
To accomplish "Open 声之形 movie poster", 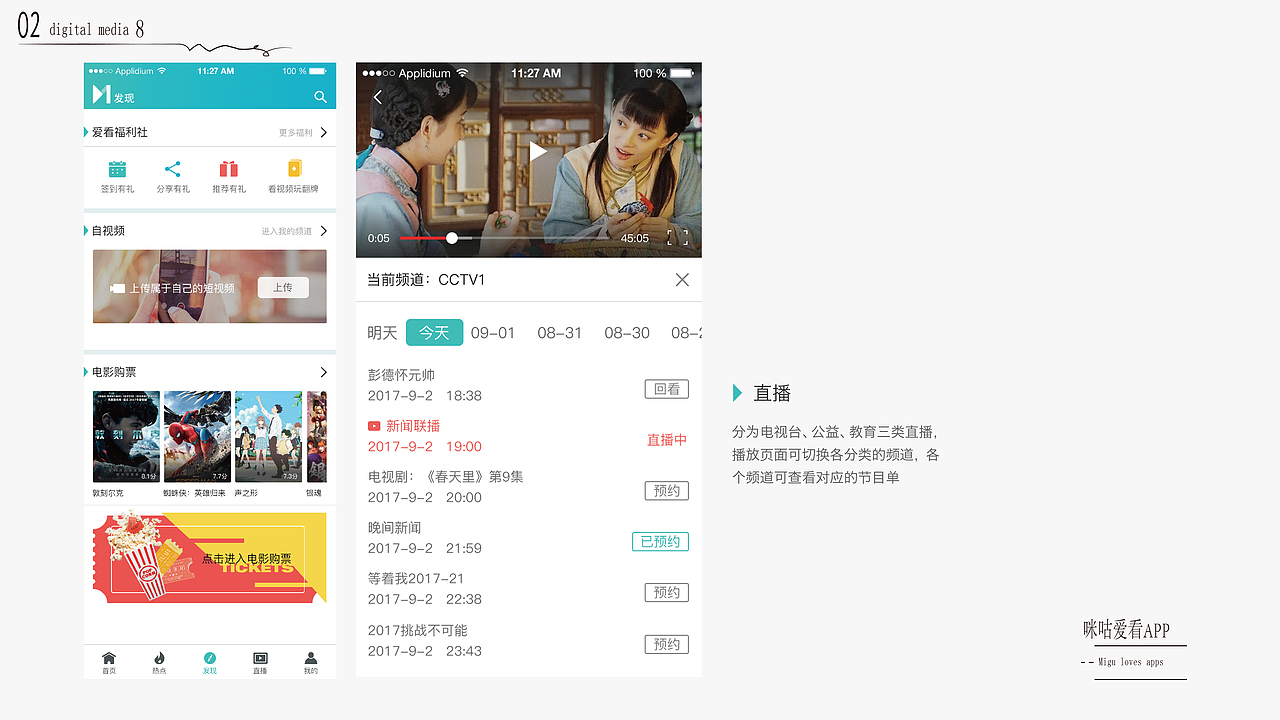I will pos(268,437).
